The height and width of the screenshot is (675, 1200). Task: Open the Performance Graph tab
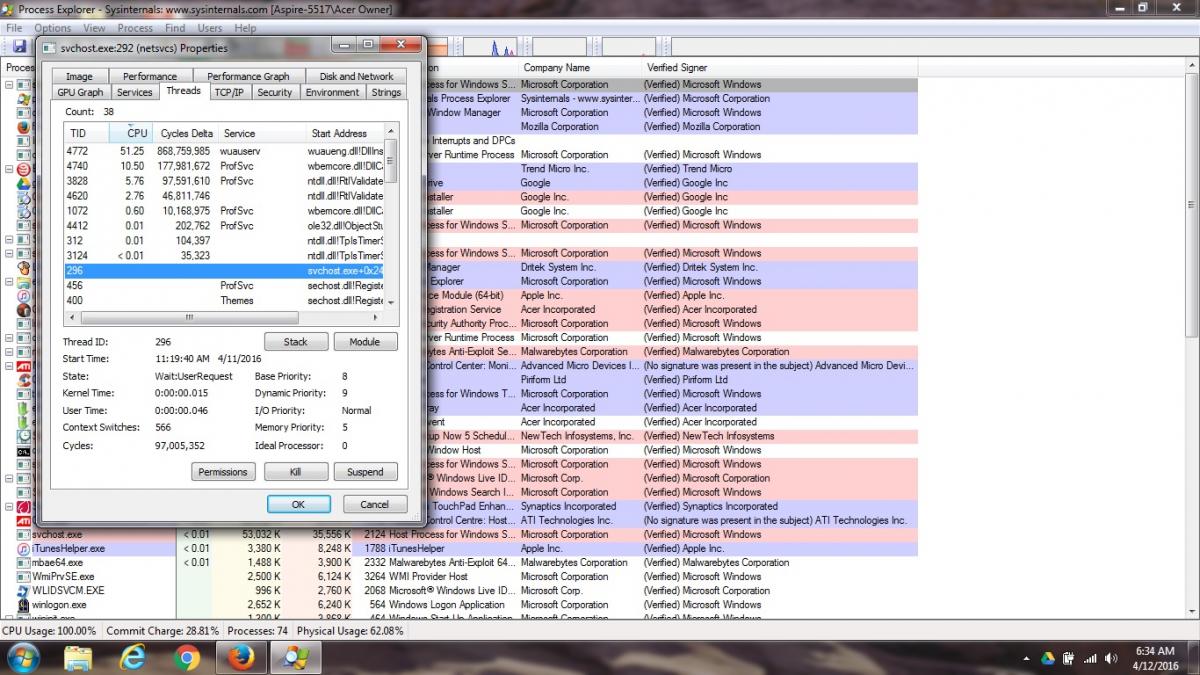[248, 76]
